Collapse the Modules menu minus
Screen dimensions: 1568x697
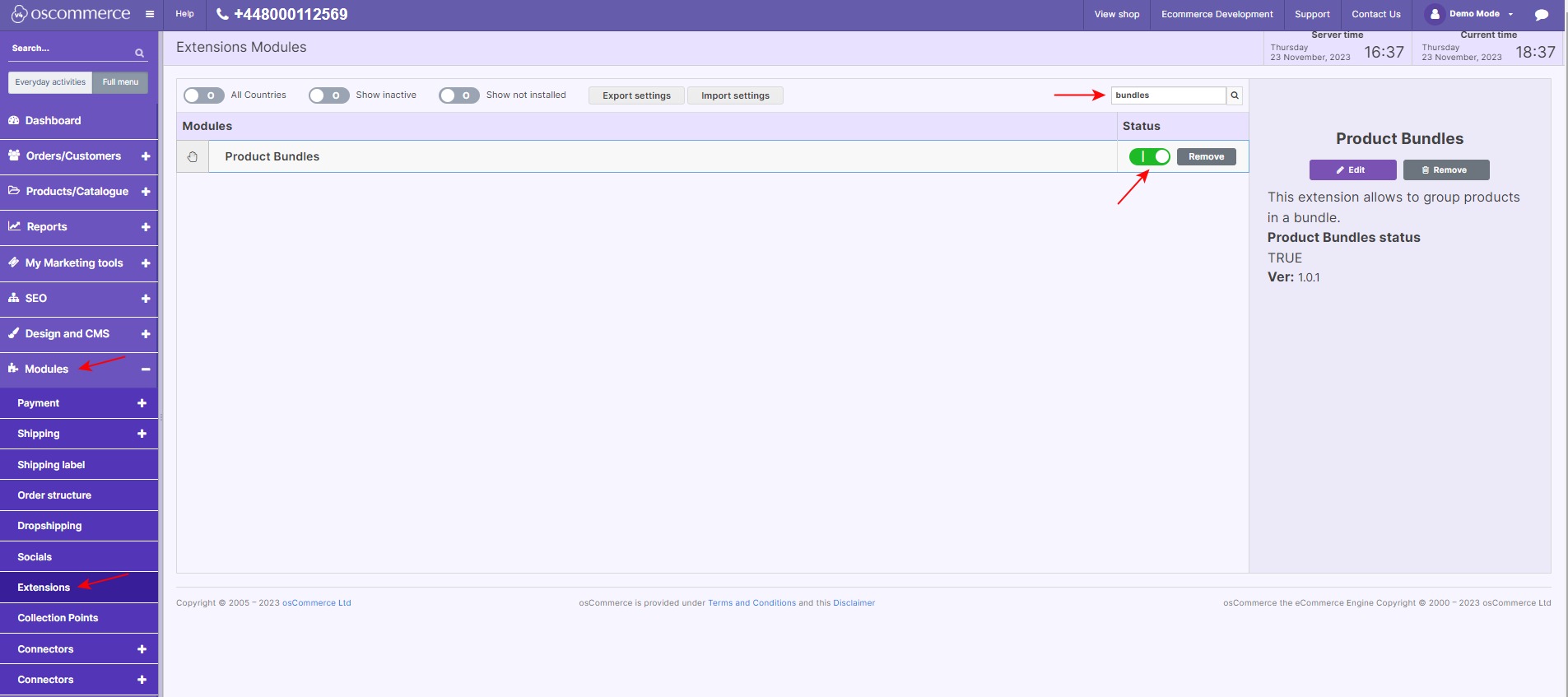coord(146,369)
